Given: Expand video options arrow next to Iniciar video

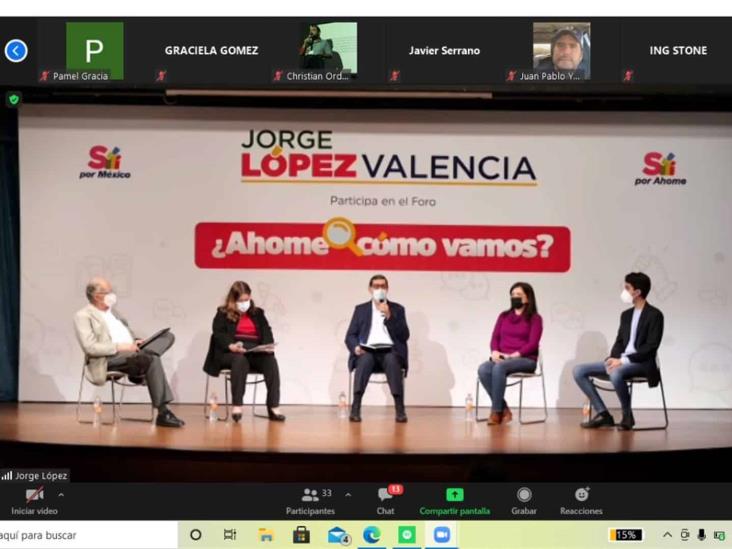Looking at the screenshot, I should (61, 494).
